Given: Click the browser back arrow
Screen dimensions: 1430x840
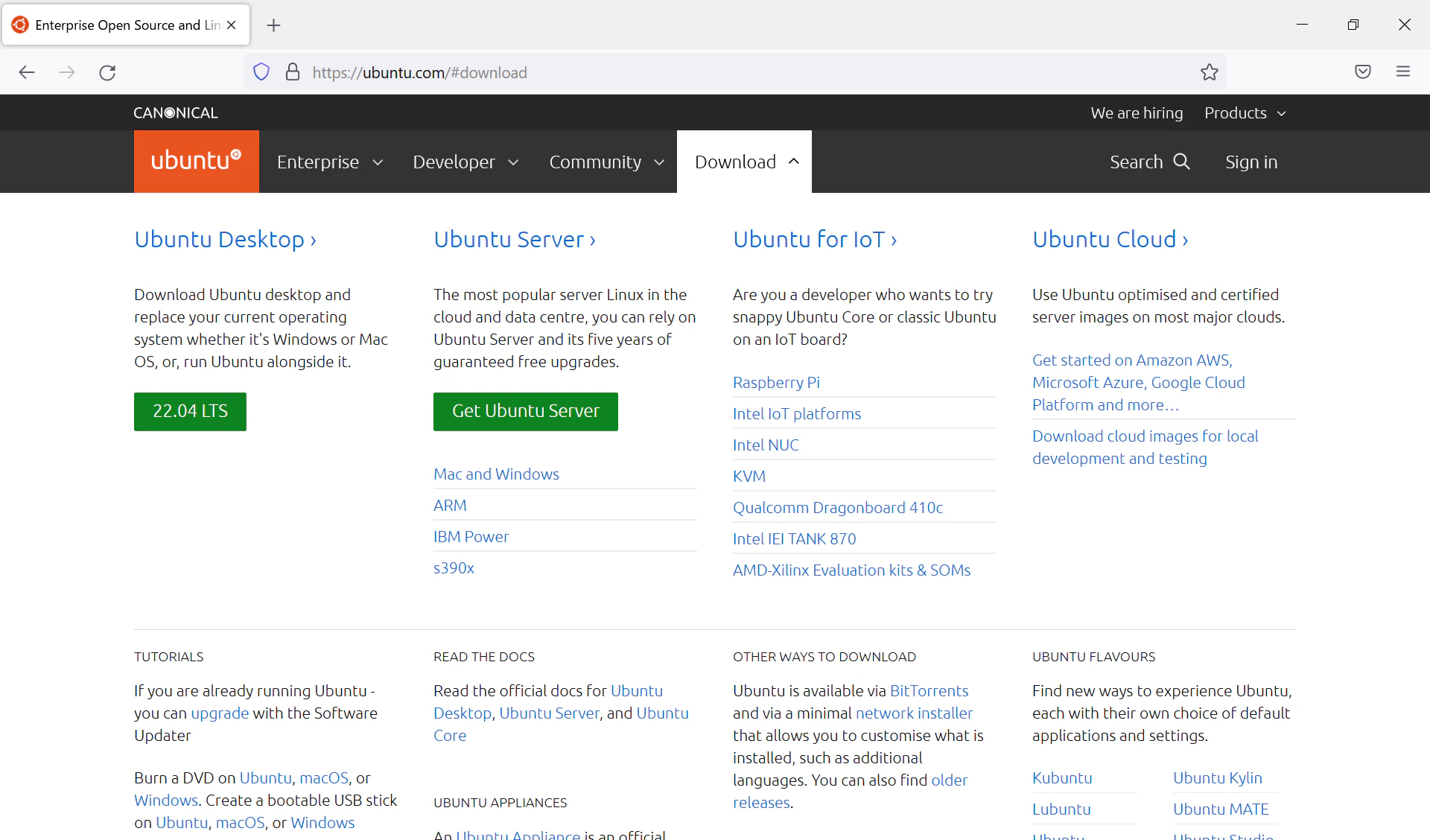Looking at the screenshot, I should pyautogui.click(x=27, y=72).
